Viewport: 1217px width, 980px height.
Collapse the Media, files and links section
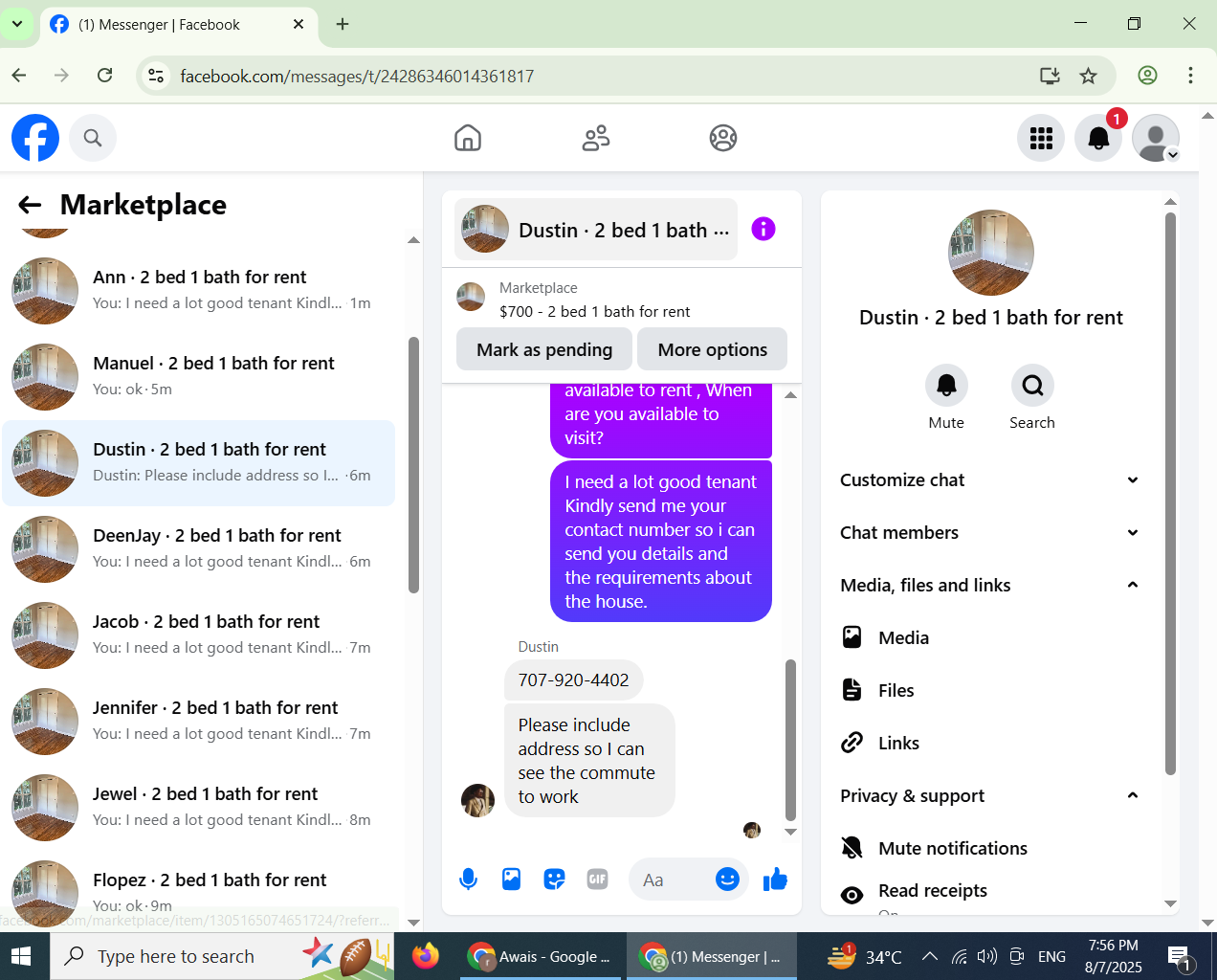pos(990,585)
